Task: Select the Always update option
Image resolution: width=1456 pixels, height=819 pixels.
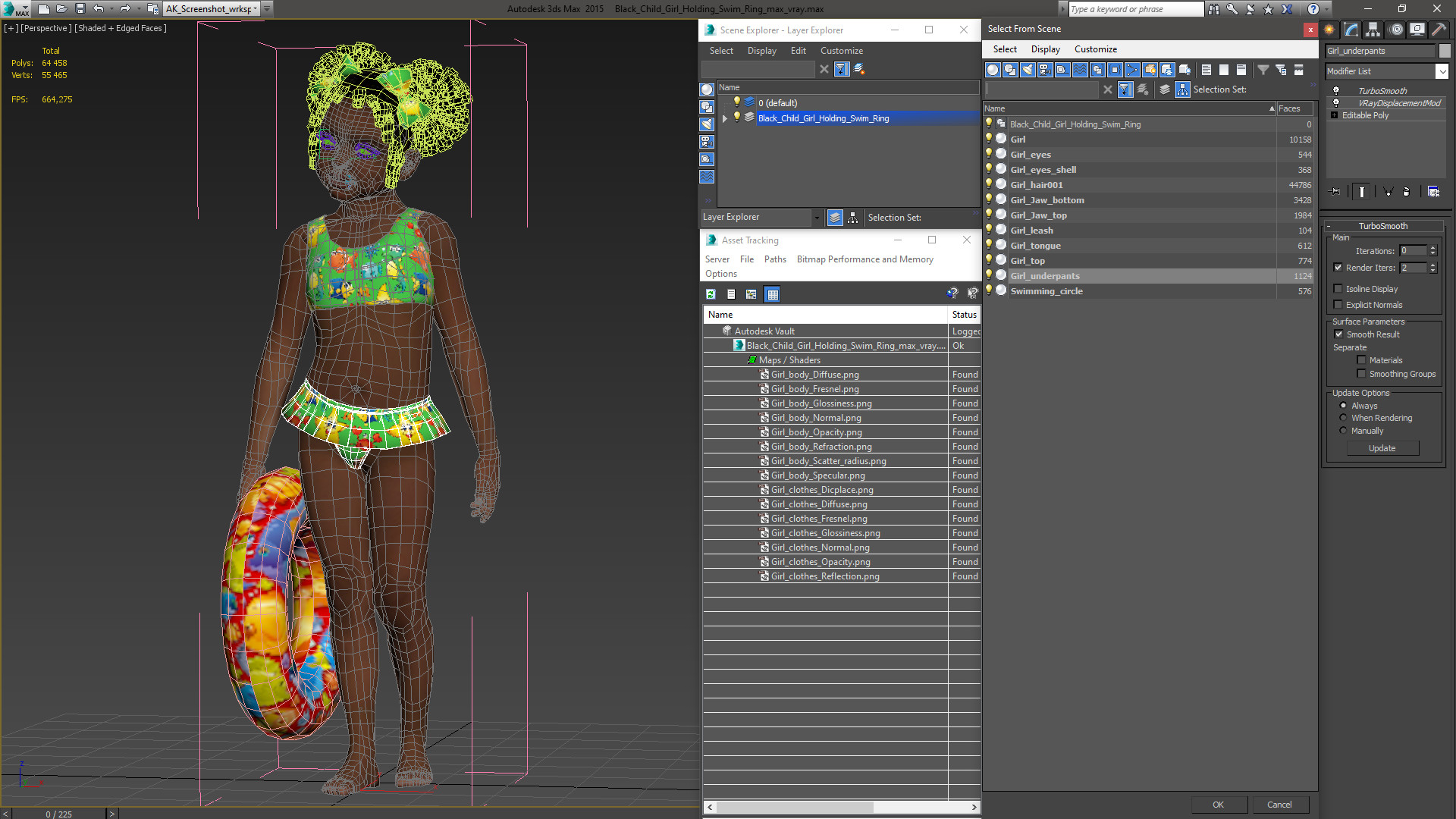Action: coord(1343,406)
